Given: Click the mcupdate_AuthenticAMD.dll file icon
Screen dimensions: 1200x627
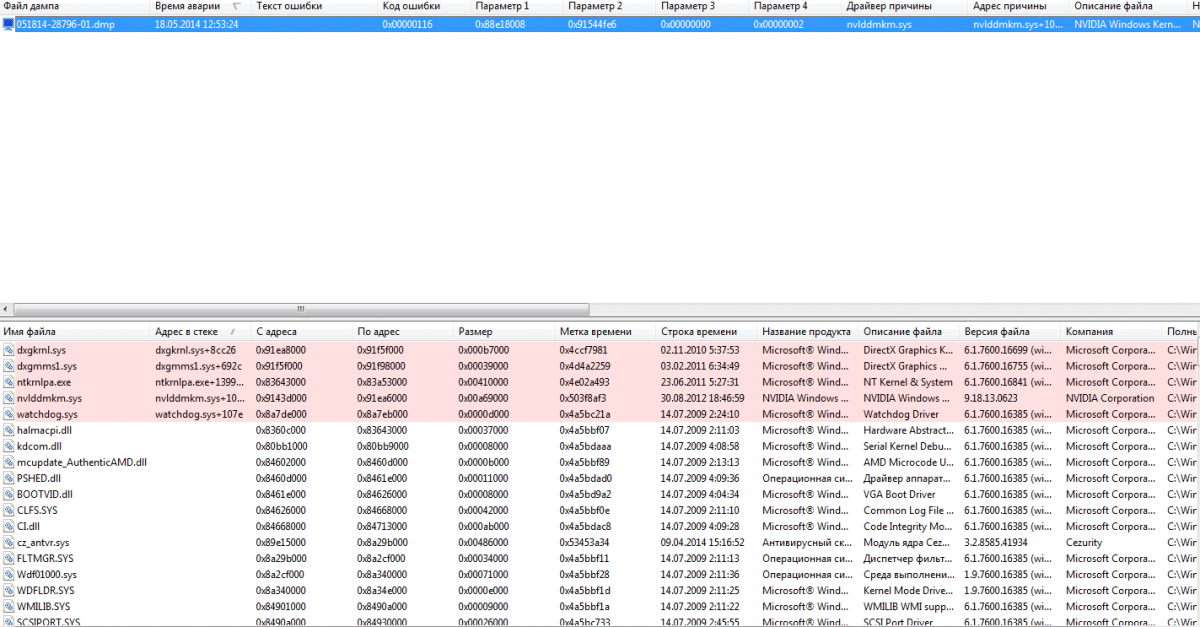Looking at the screenshot, I should (9, 462).
